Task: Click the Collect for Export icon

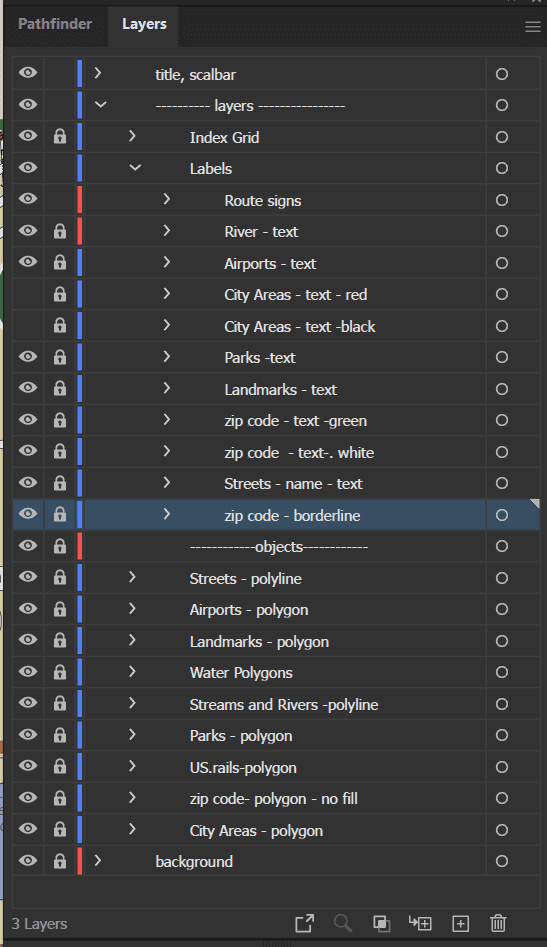Action: [x=304, y=923]
